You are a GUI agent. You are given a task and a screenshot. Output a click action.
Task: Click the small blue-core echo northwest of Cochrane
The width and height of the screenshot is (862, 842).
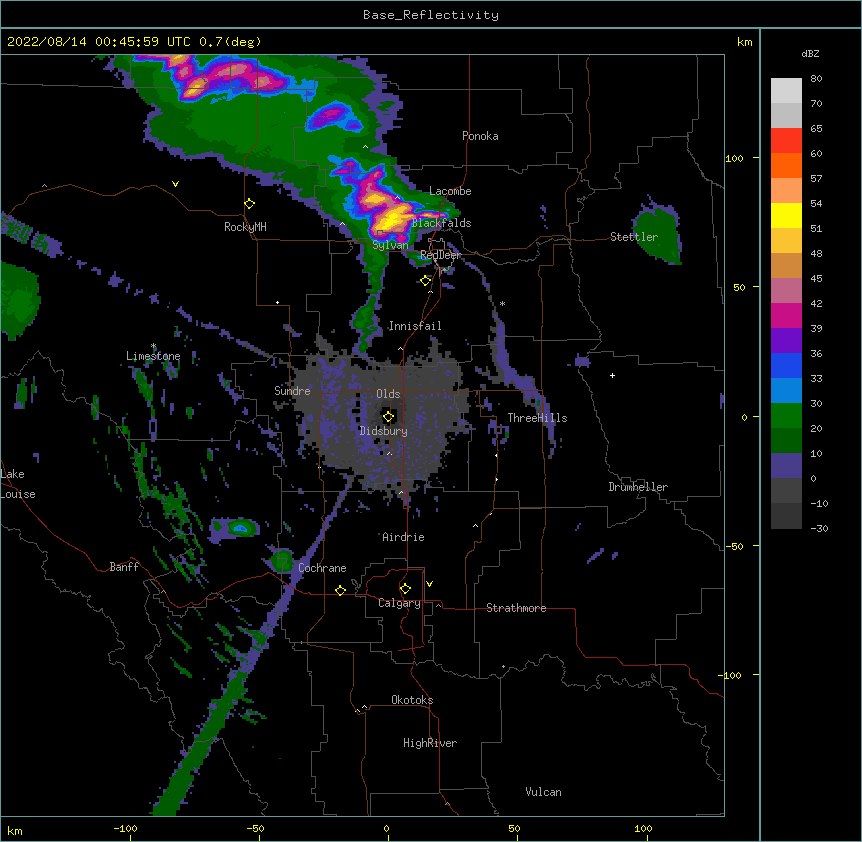pos(236,529)
